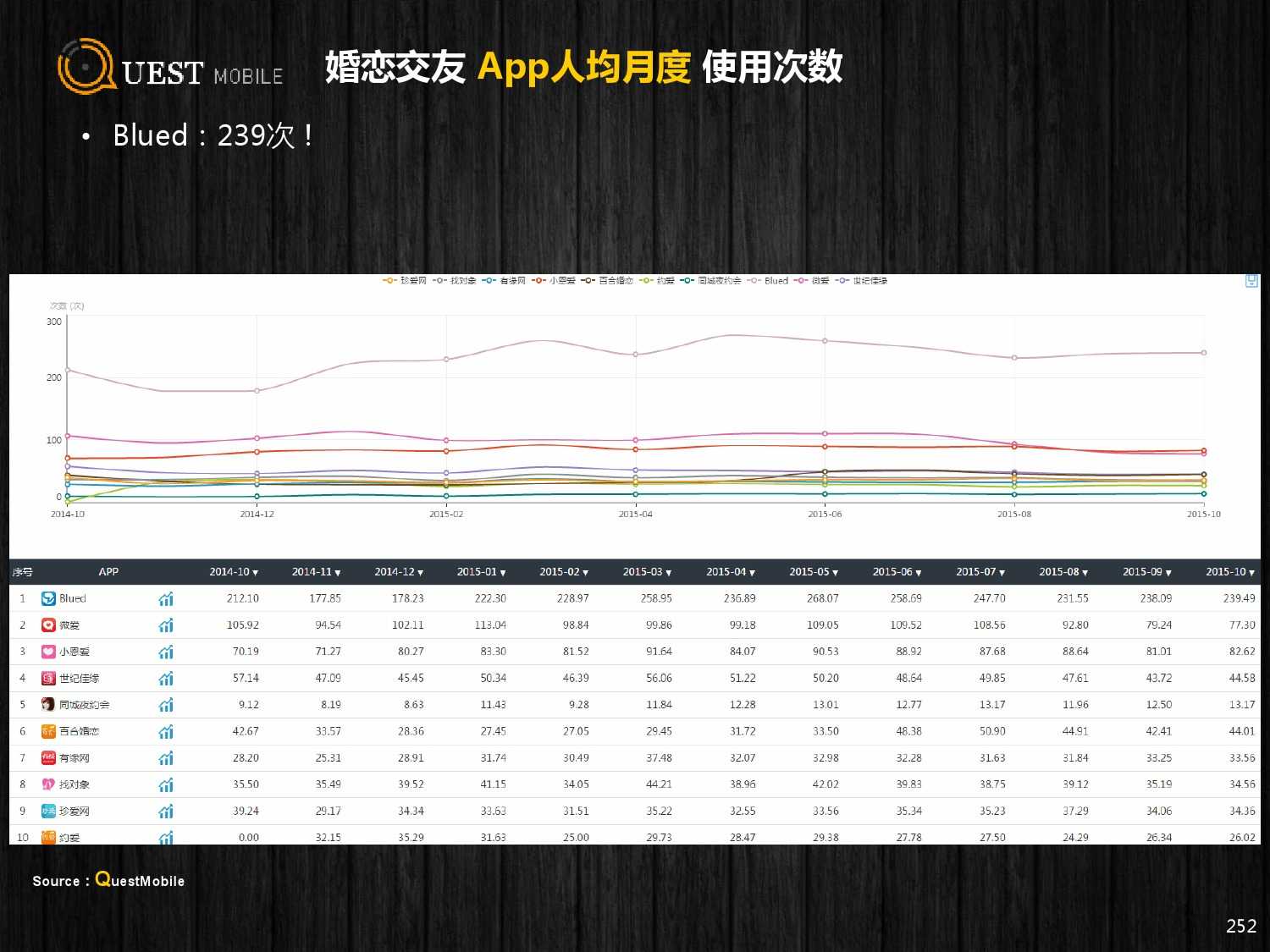Toggle the 同城夜约会 legend entry
The height and width of the screenshot is (952, 1270).
712,281
